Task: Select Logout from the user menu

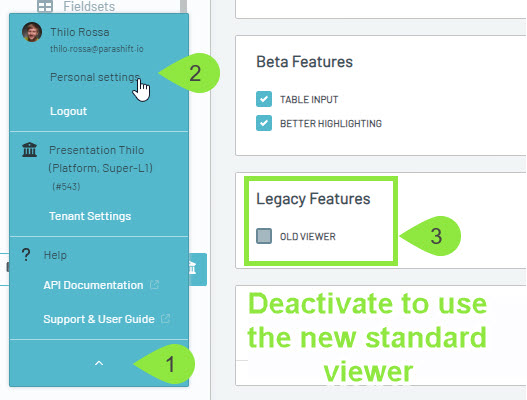Action: pos(68,111)
